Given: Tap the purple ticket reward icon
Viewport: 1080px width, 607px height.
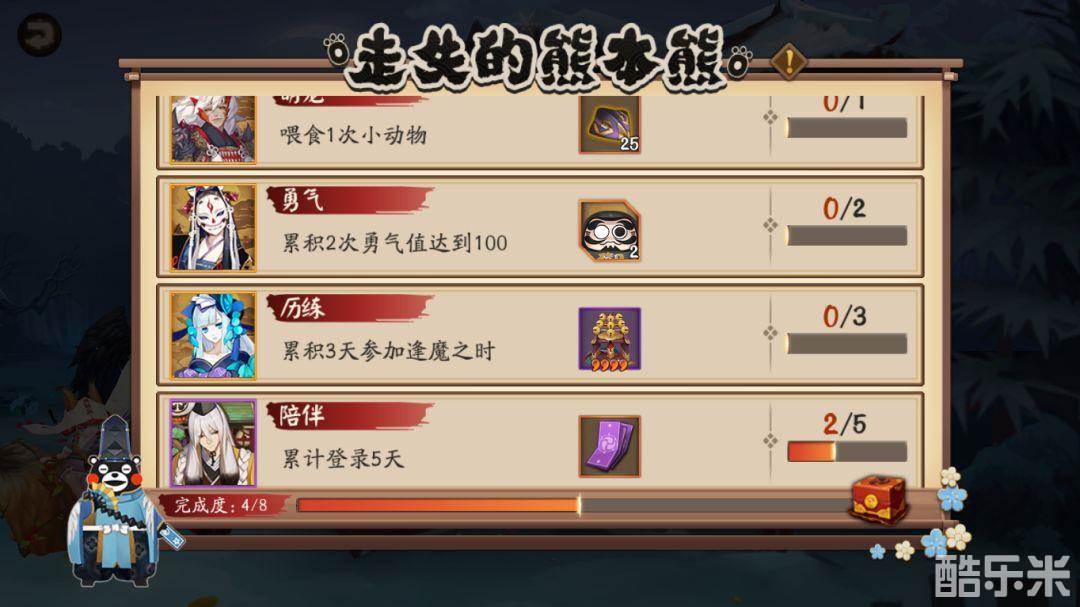Looking at the screenshot, I should coord(610,446).
